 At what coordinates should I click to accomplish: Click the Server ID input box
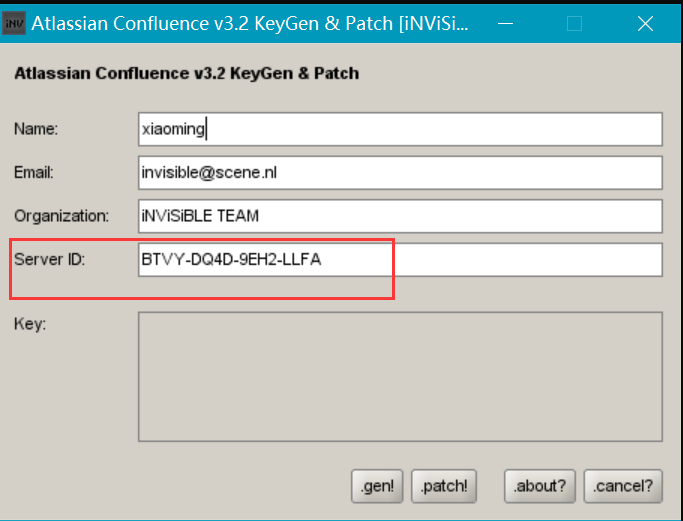click(400, 260)
